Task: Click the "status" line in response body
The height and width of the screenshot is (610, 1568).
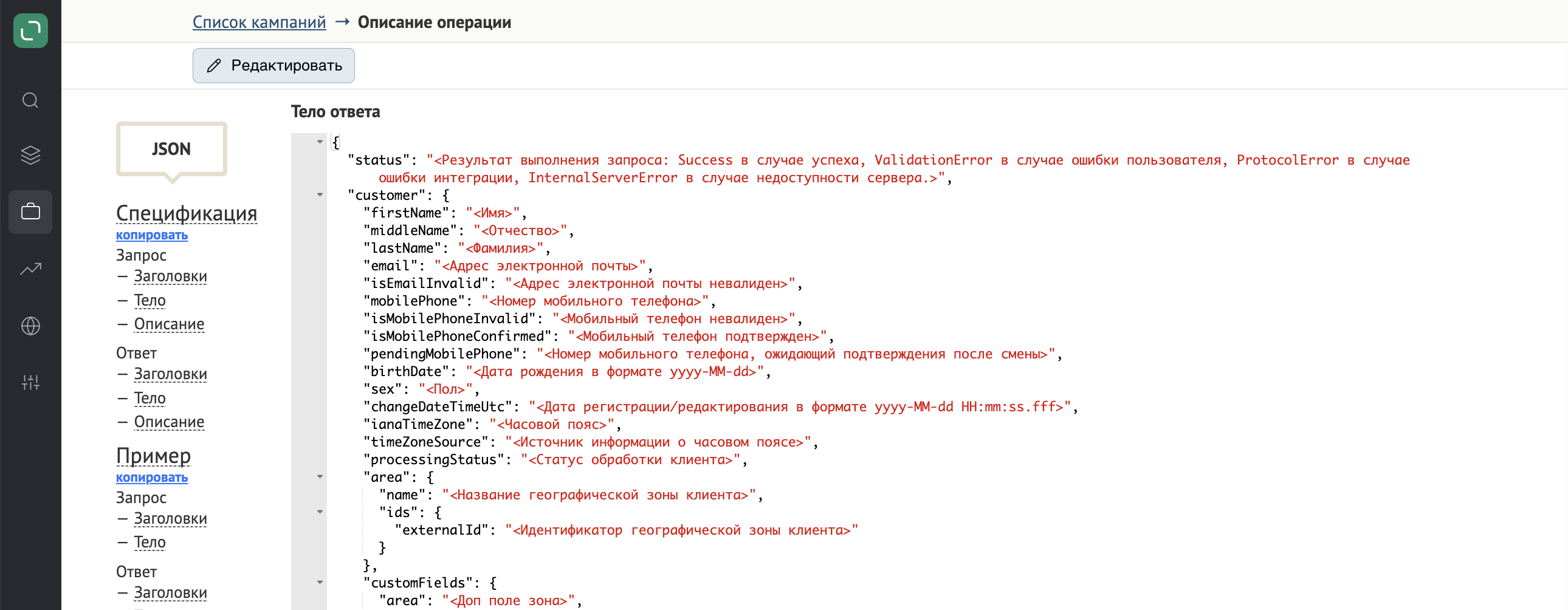Action: click(878, 169)
